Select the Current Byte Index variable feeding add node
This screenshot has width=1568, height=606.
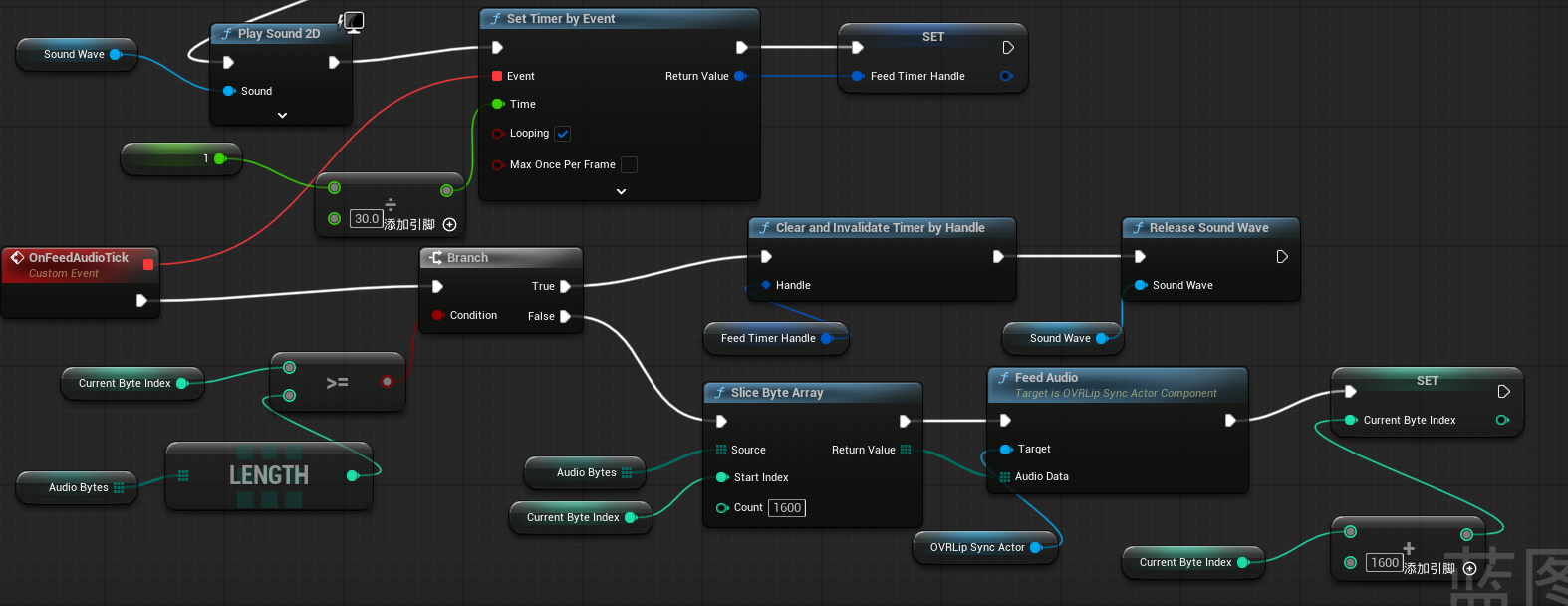(1193, 563)
